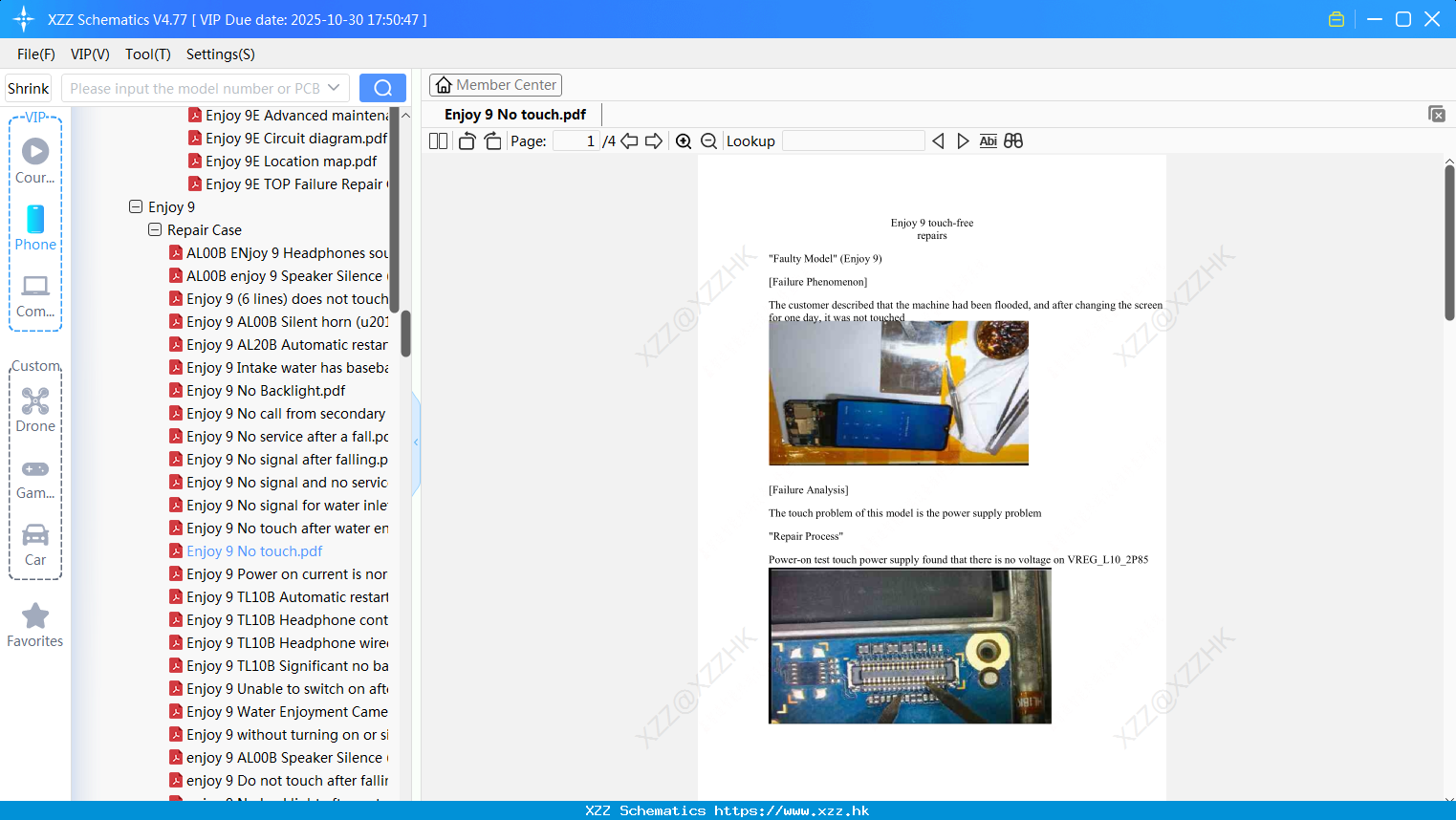Click the file tree vertical scrollbar

[405, 334]
